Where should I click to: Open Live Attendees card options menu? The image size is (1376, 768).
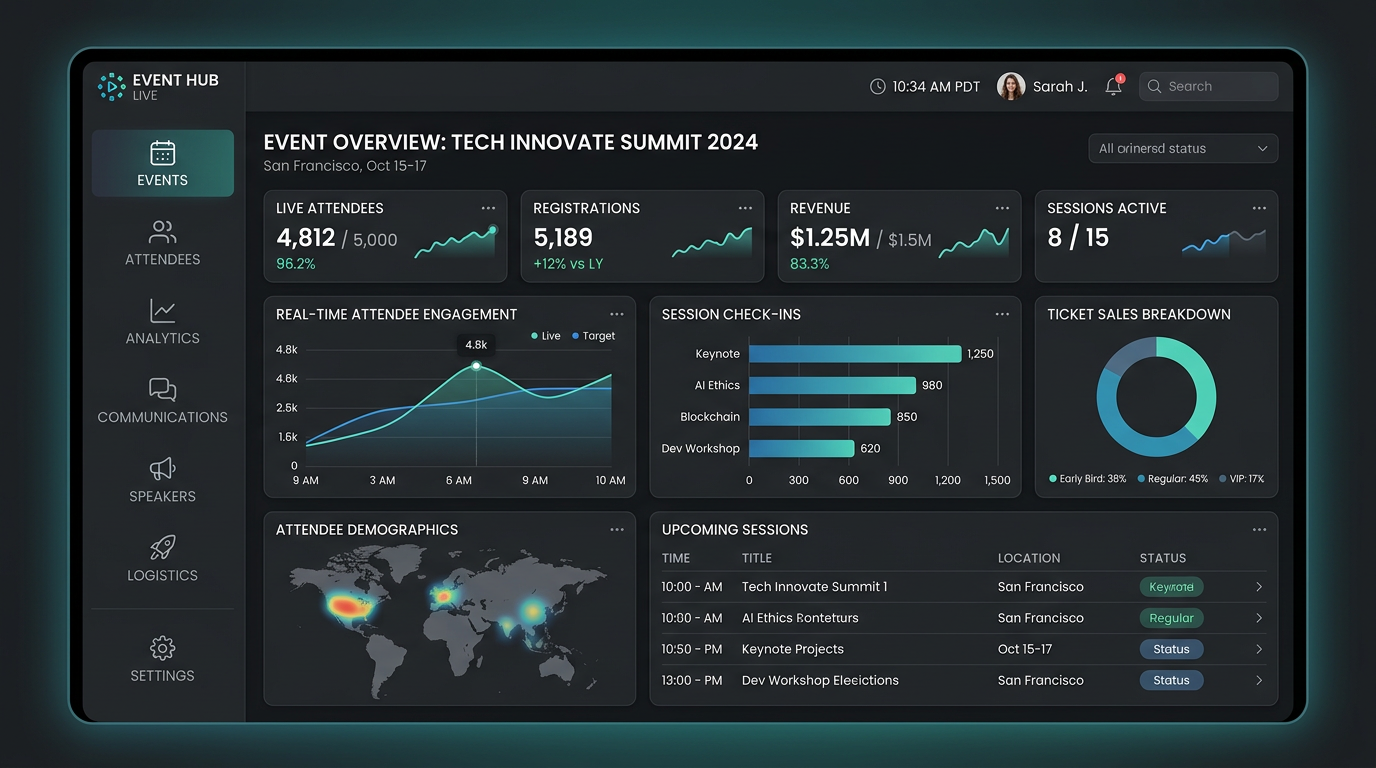(488, 208)
